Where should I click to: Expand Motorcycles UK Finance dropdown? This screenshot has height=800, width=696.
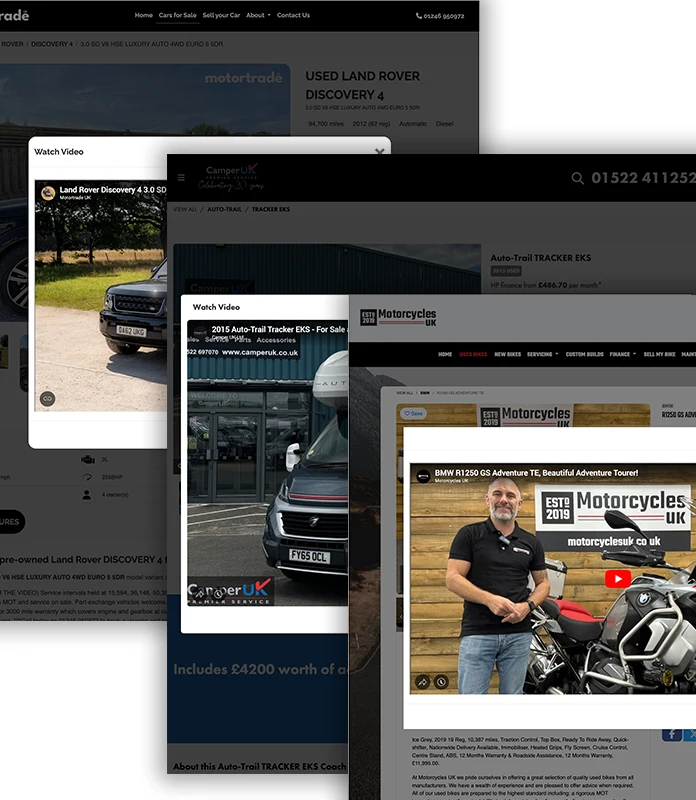click(x=623, y=354)
